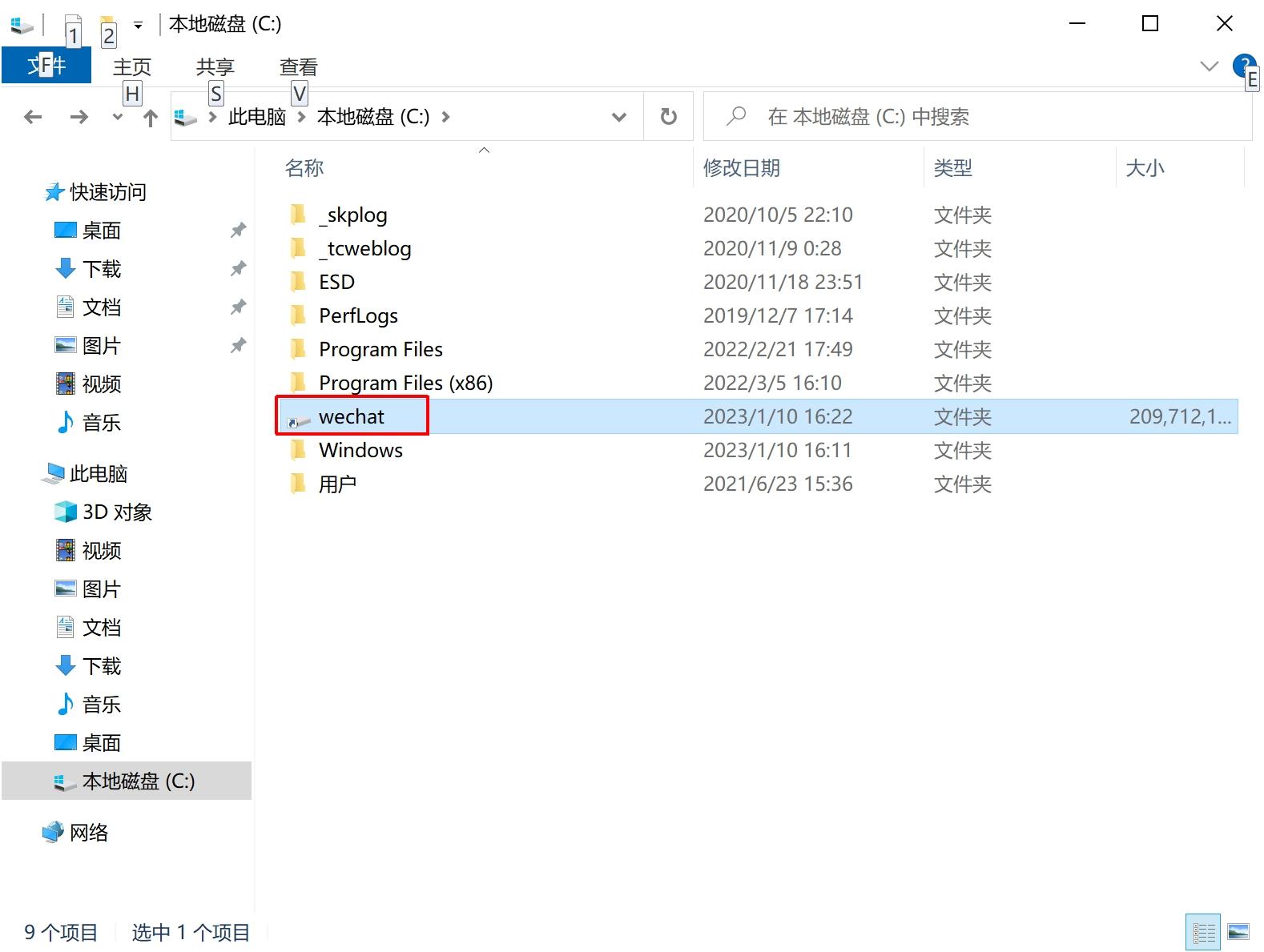
Task: Refresh the current folder view
Action: tap(669, 118)
